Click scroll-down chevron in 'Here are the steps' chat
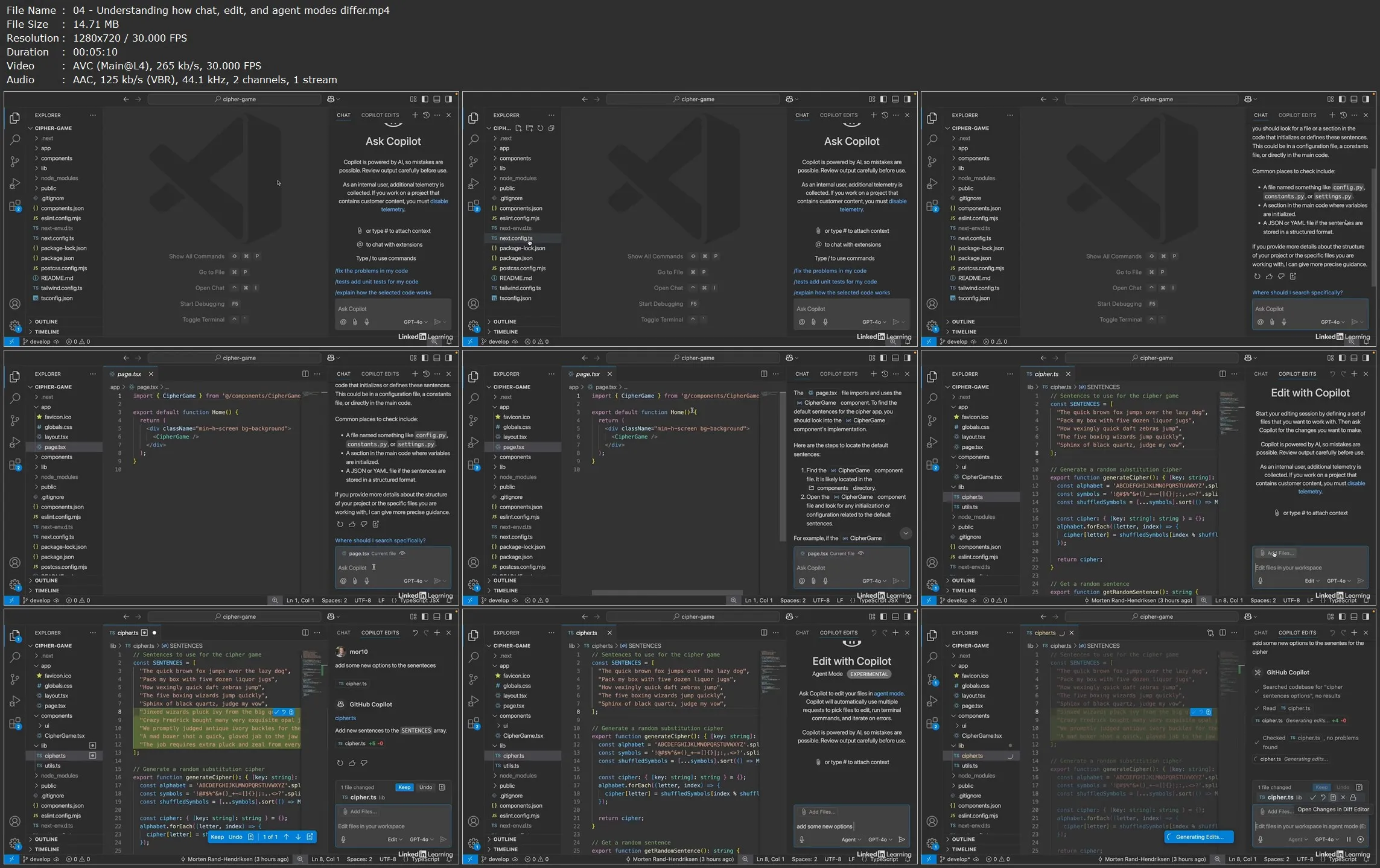Image resolution: width=1380 pixels, height=868 pixels. (x=906, y=533)
